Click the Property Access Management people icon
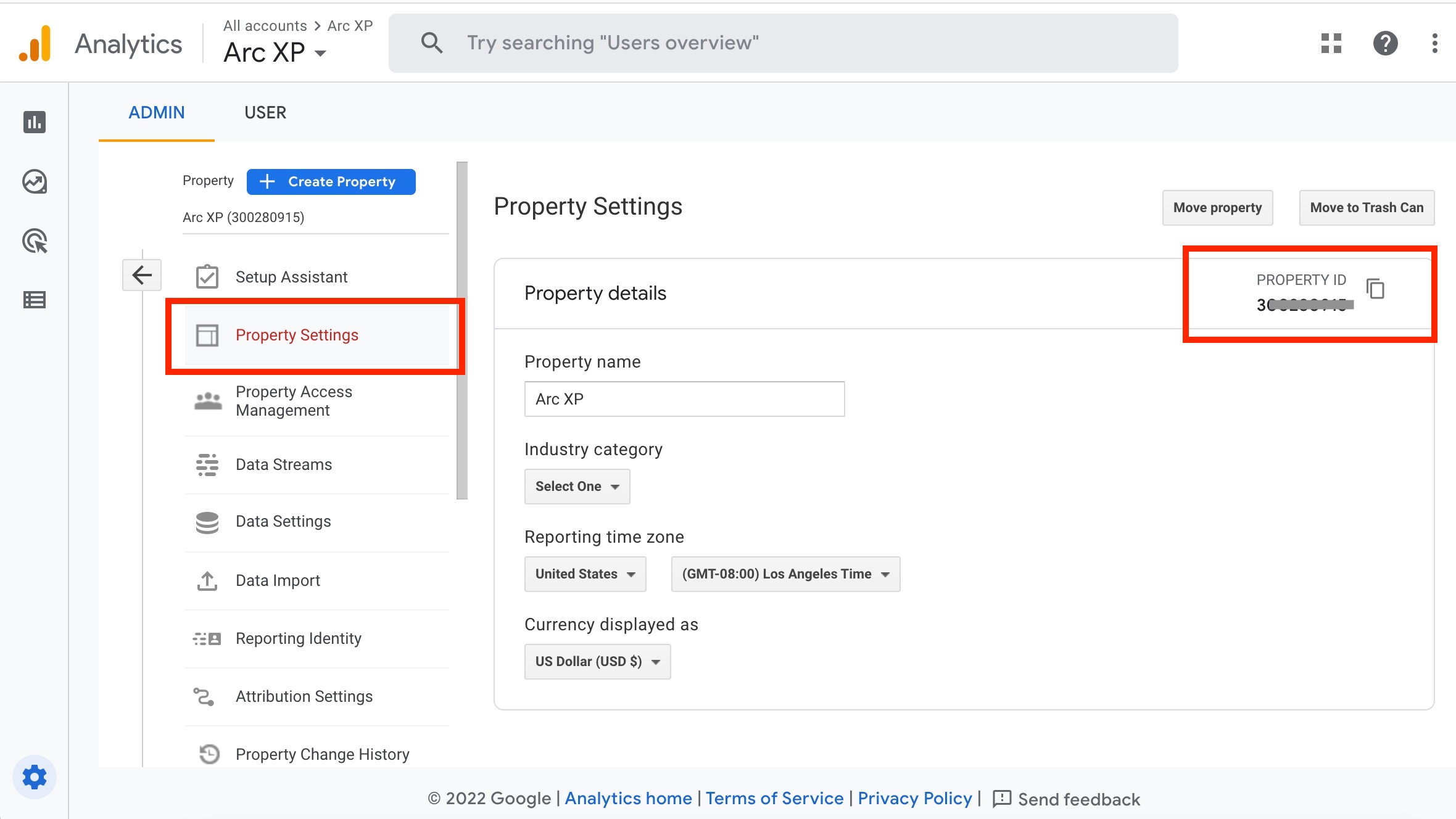The image size is (1456, 819). [x=208, y=401]
